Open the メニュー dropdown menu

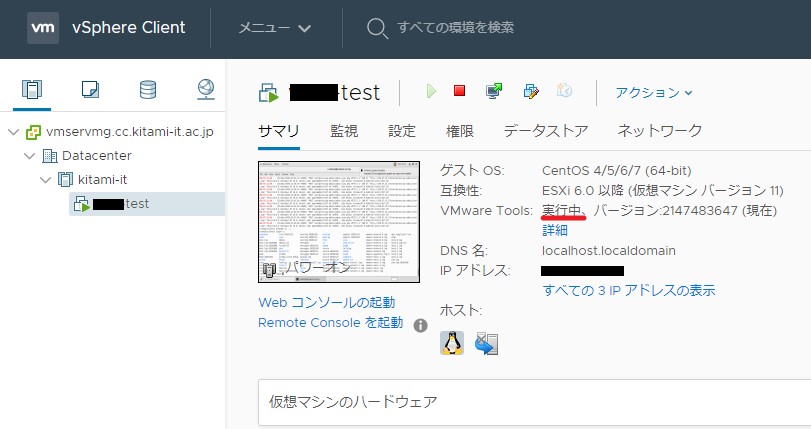point(275,27)
